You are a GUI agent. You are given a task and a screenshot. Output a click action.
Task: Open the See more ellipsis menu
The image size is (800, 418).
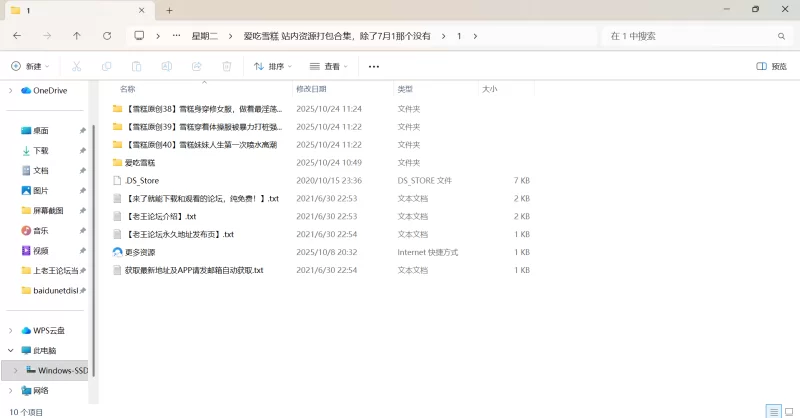coord(374,66)
